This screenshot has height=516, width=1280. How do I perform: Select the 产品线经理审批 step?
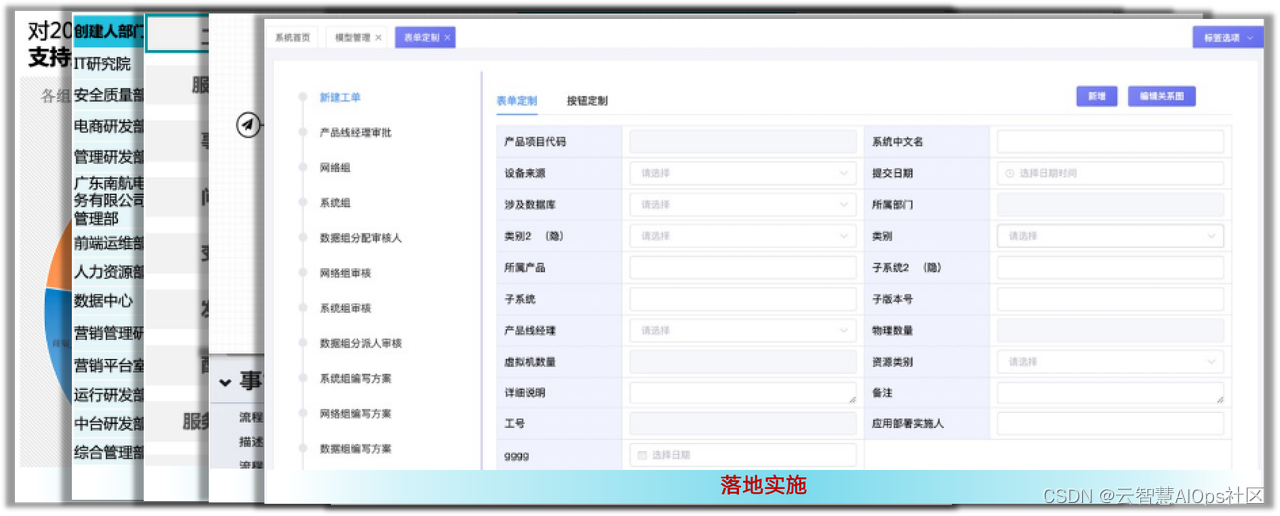355,132
